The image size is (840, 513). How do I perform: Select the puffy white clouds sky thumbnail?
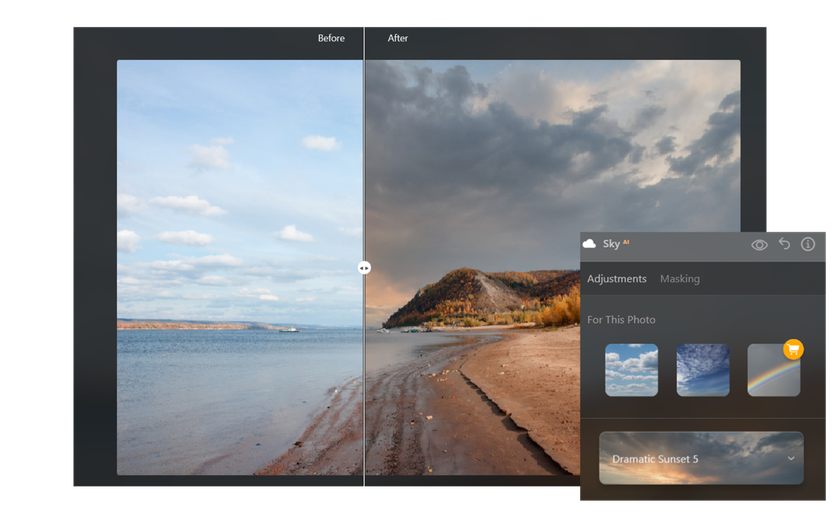click(x=632, y=370)
